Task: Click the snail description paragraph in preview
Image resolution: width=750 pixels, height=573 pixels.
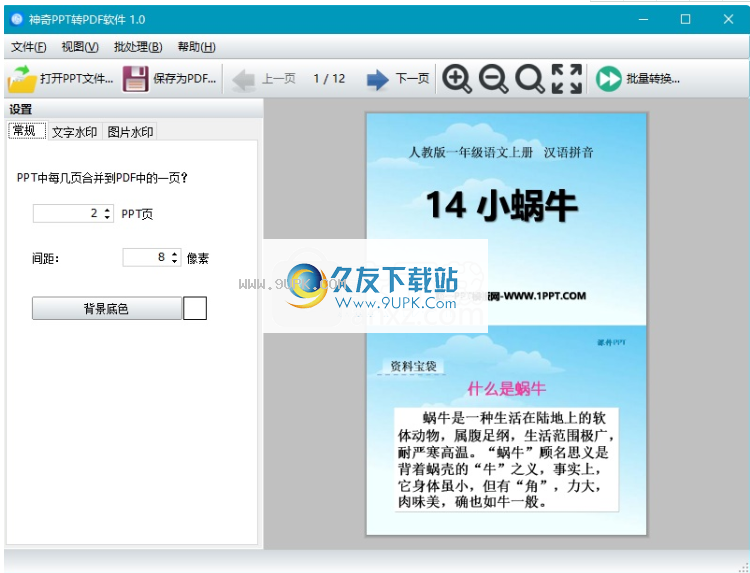Action: [506, 460]
